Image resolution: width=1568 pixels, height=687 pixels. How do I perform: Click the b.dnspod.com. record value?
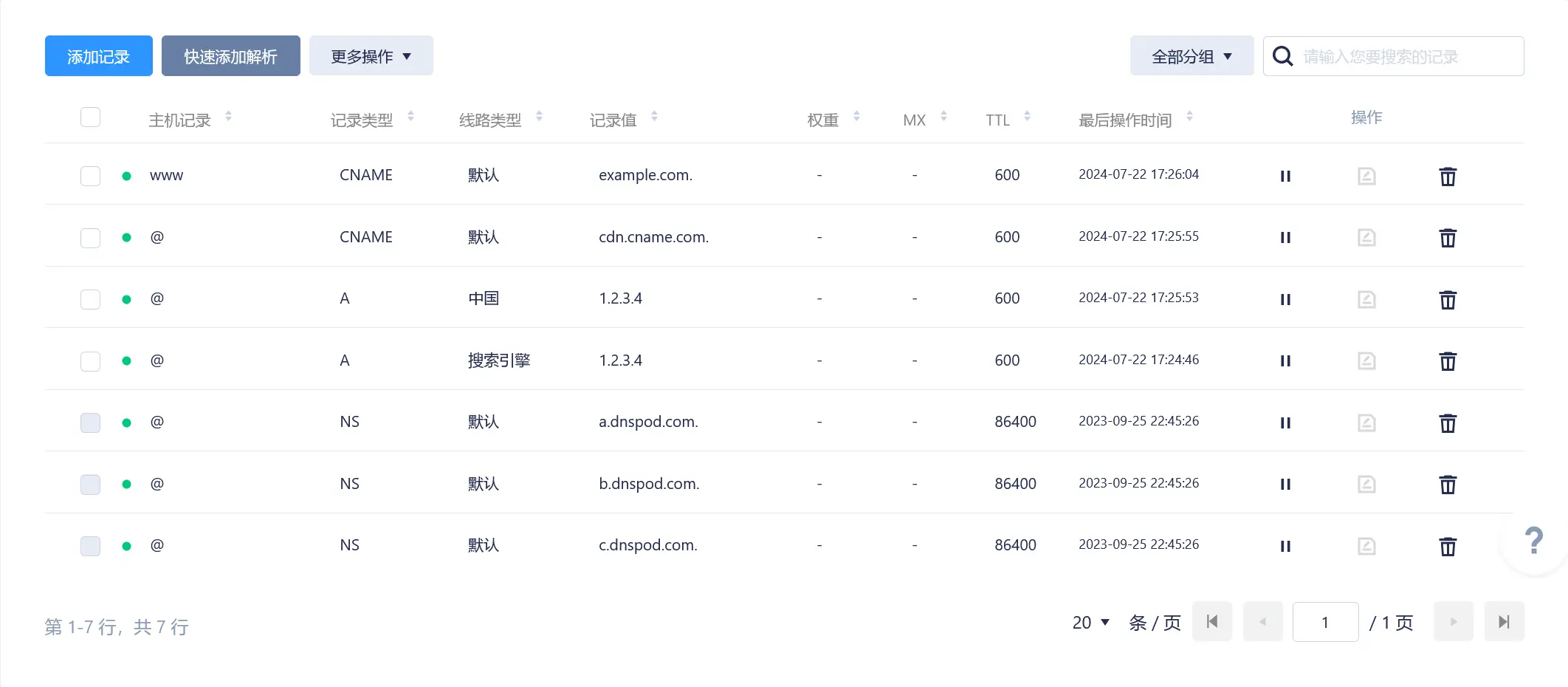tap(649, 484)
